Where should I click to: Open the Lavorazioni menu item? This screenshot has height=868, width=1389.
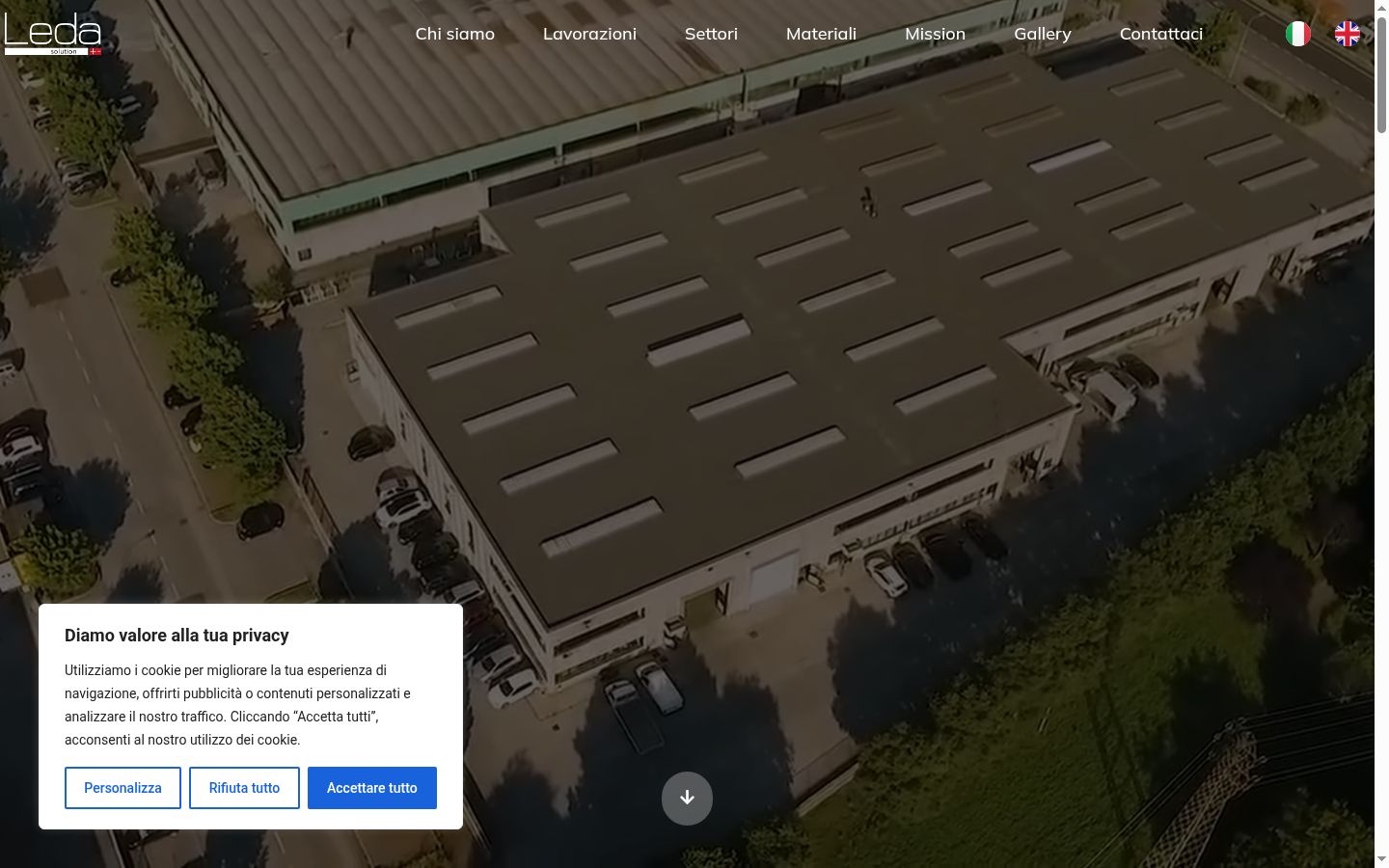click(x=589, y=34)
